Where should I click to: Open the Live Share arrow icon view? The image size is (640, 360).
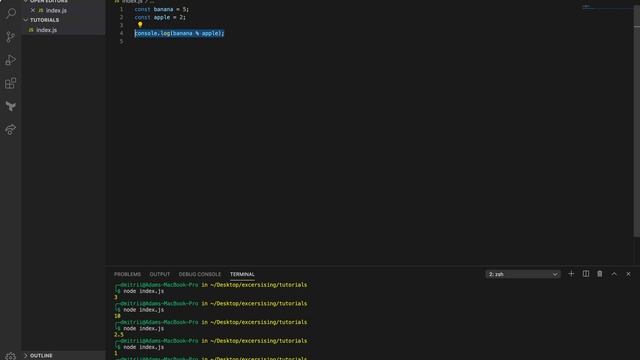click(11, 129)
